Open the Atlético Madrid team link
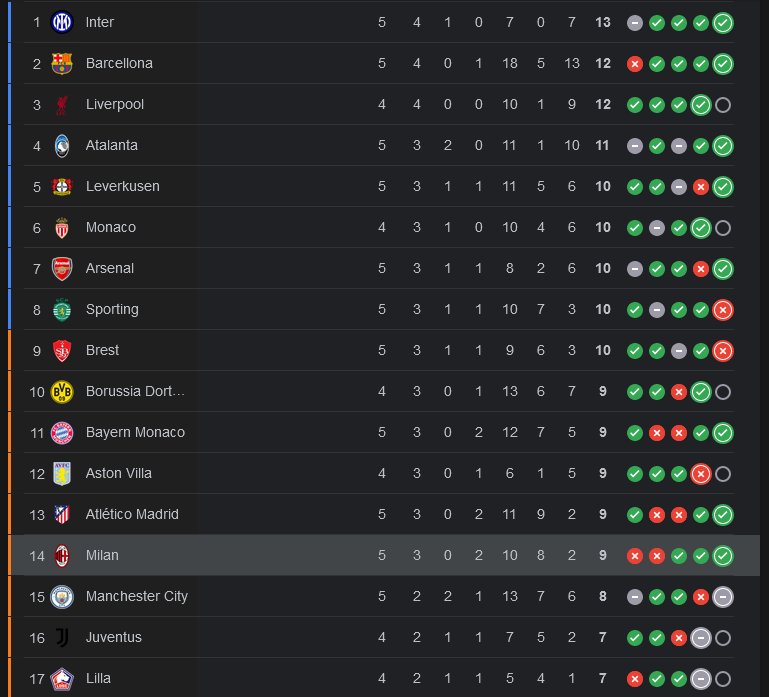This screenshot has width=769, height=697. tap(132, 514)
